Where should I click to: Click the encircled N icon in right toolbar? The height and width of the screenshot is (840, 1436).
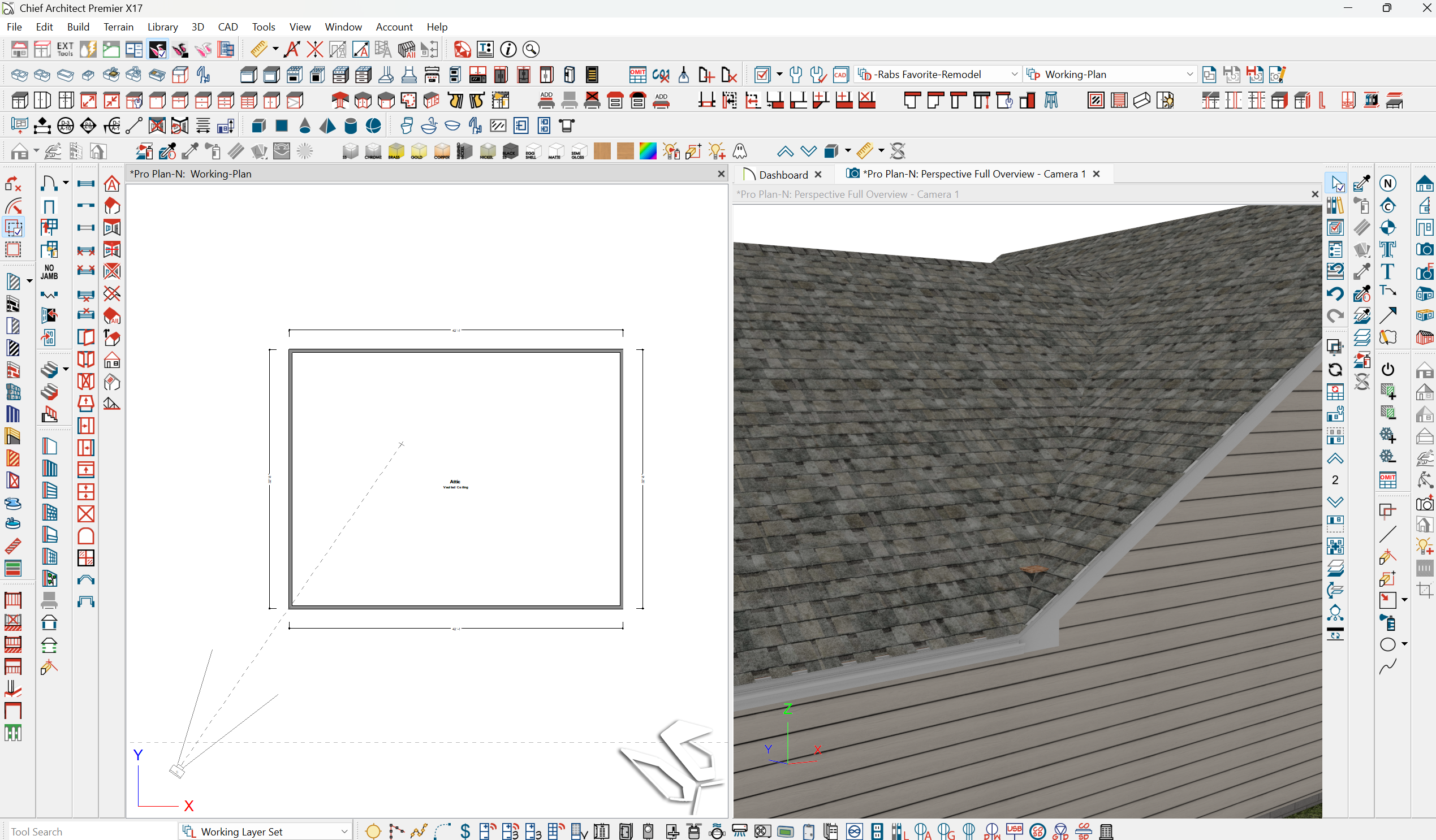(1387, 183)
